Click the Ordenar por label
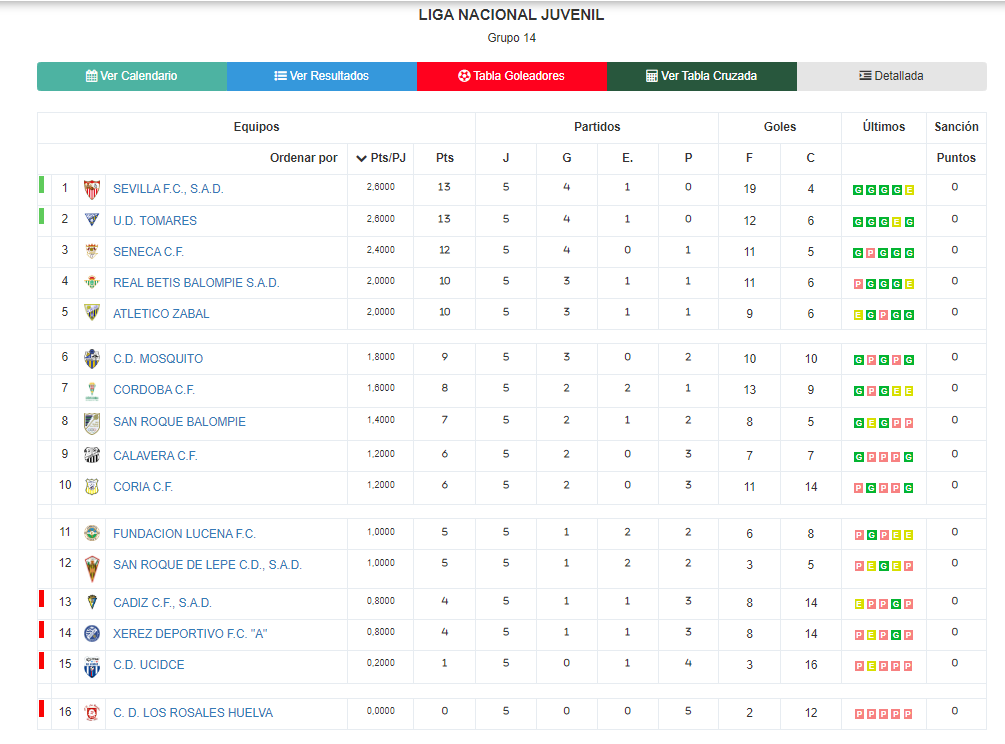This screenshot has width=1005, height=744. tap(304, 158)
